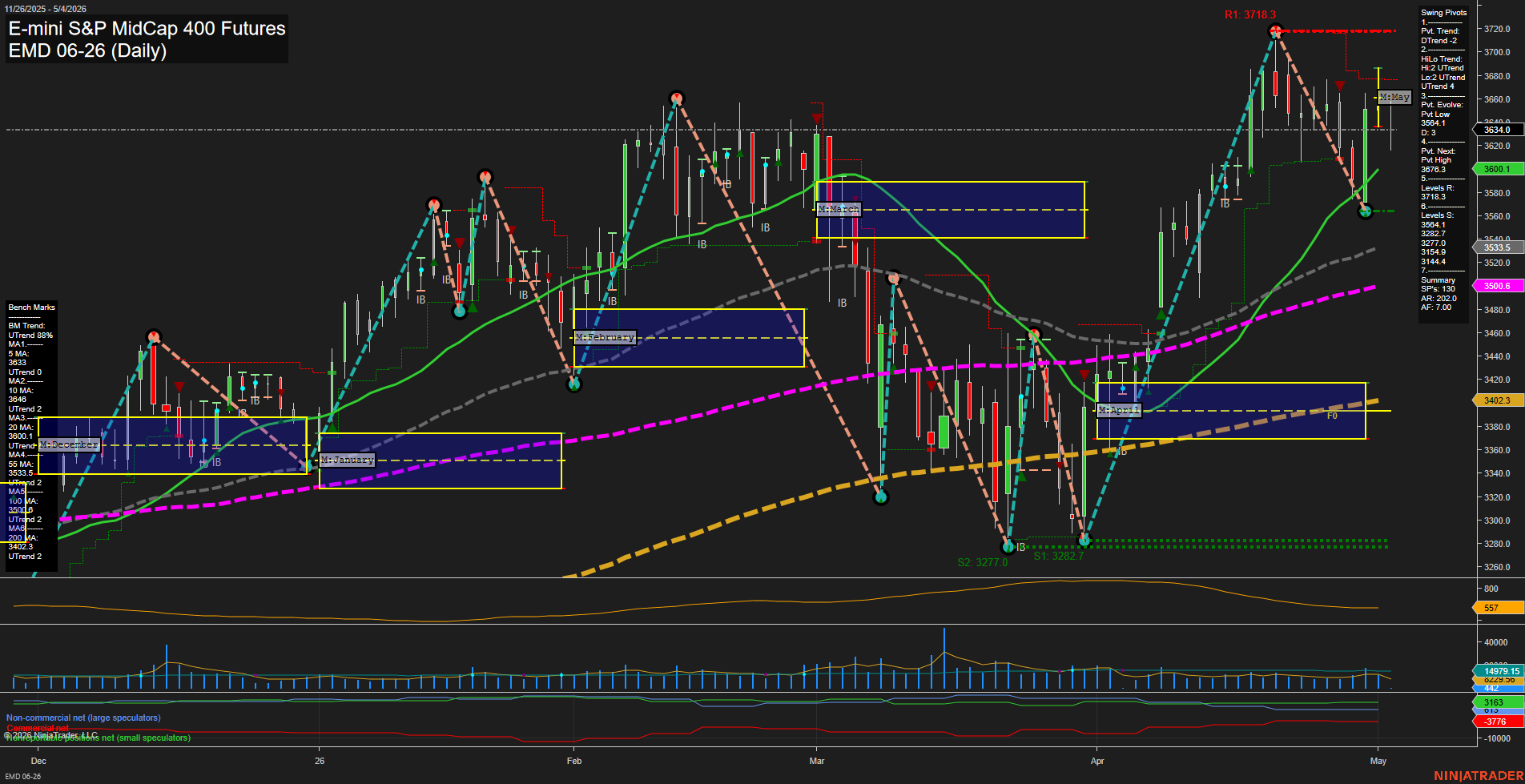Select the M:March monthly range label
1525x784 pixels.
tap(839, 209)
